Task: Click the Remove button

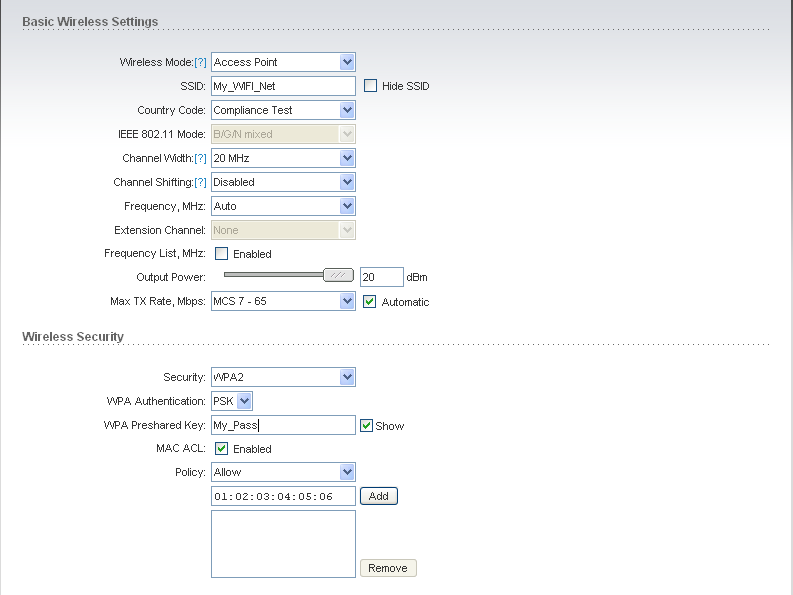Action: 388,568
